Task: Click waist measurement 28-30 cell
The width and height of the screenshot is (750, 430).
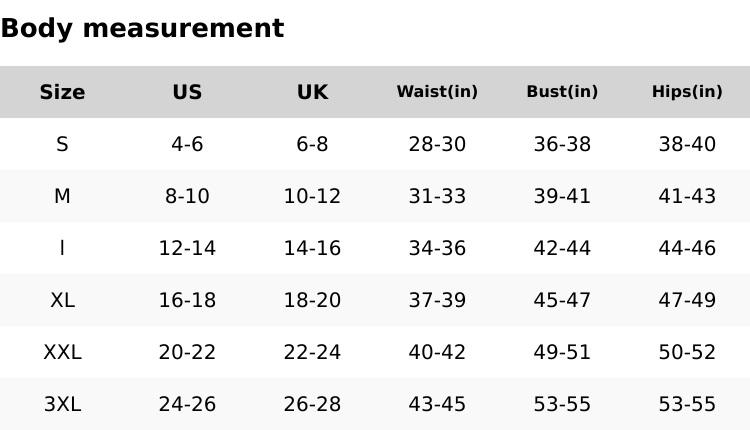Action: (x=437, y=144)
